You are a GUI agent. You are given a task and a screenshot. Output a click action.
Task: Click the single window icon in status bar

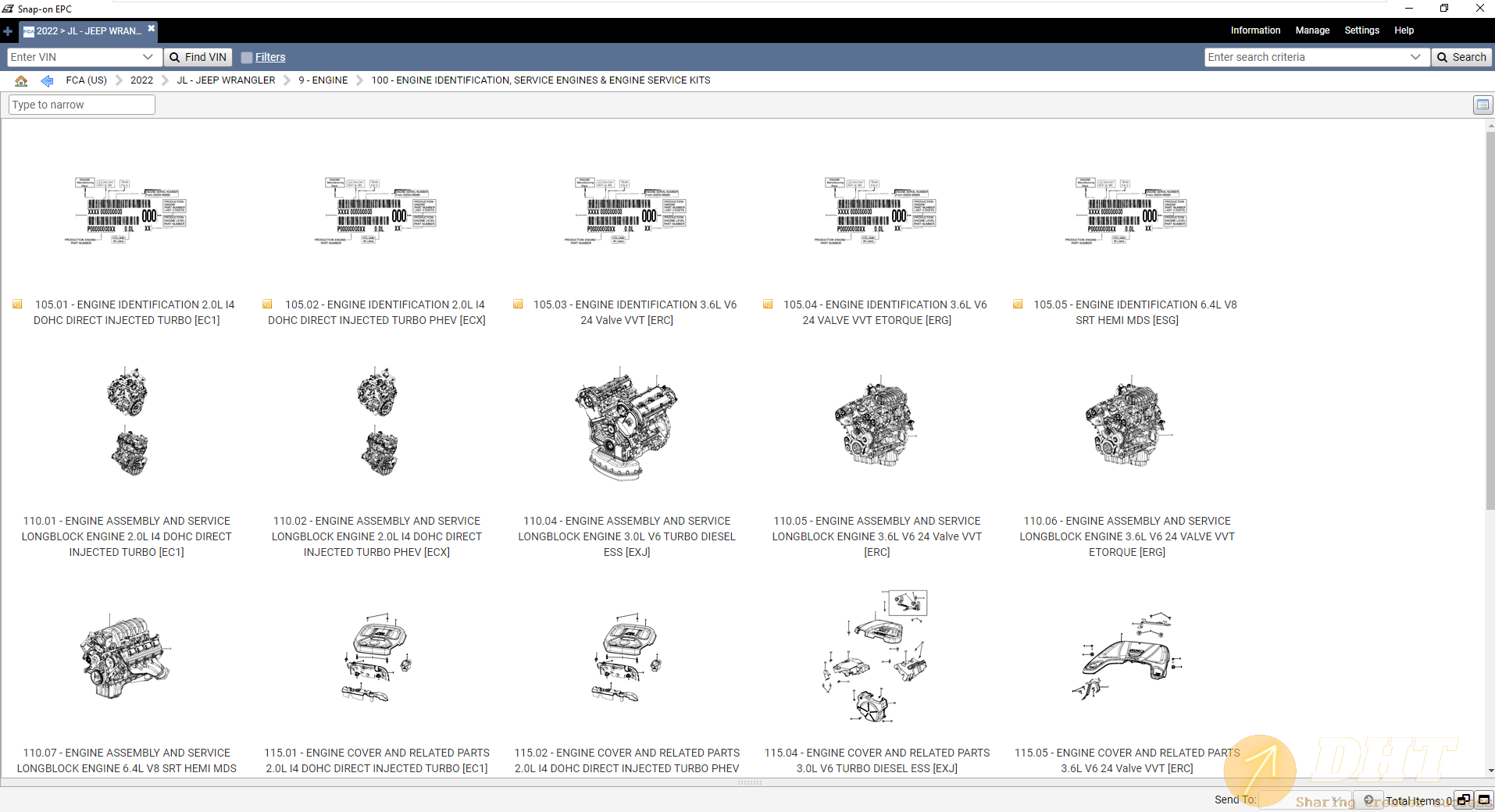[1483, 800]
